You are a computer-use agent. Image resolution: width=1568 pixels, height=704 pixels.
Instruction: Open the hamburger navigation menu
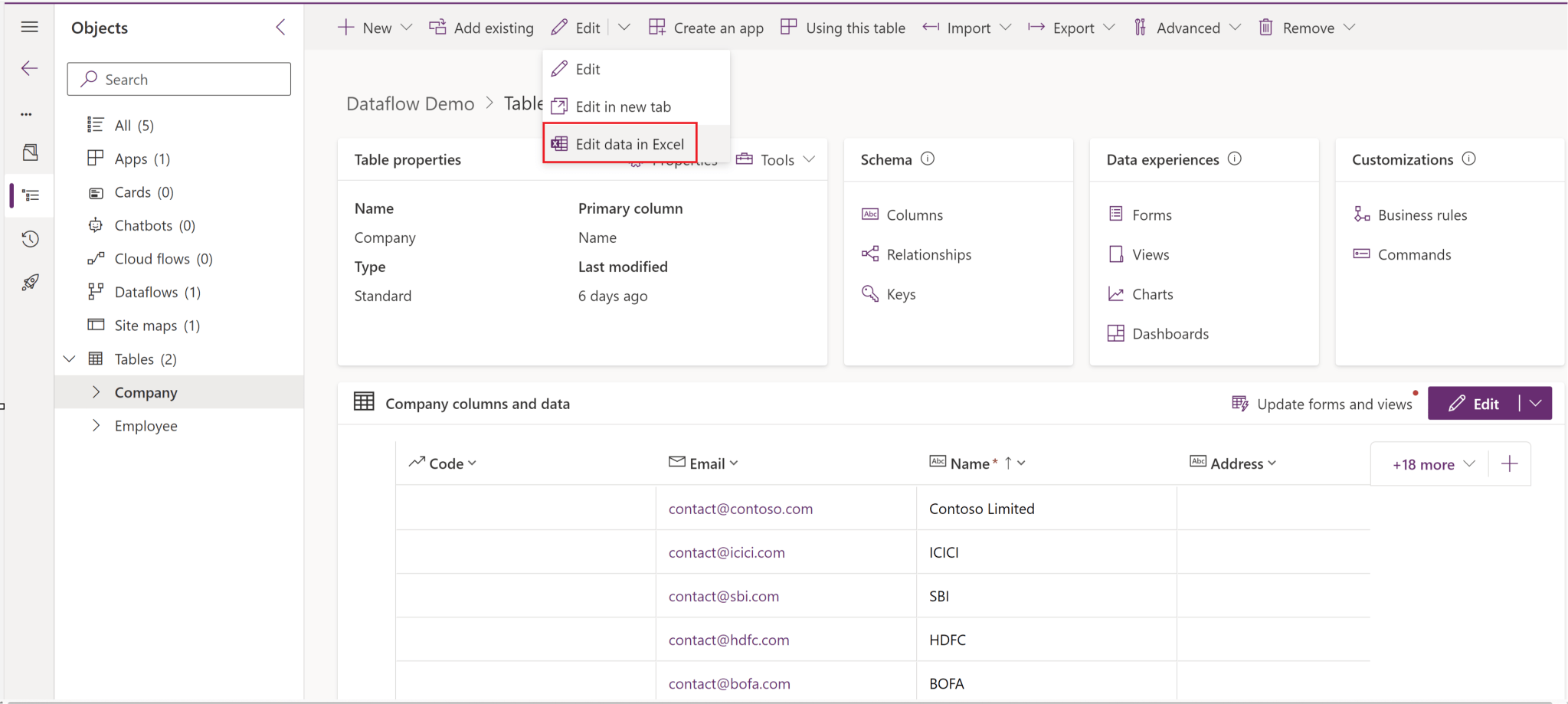(x=29, y=26)
